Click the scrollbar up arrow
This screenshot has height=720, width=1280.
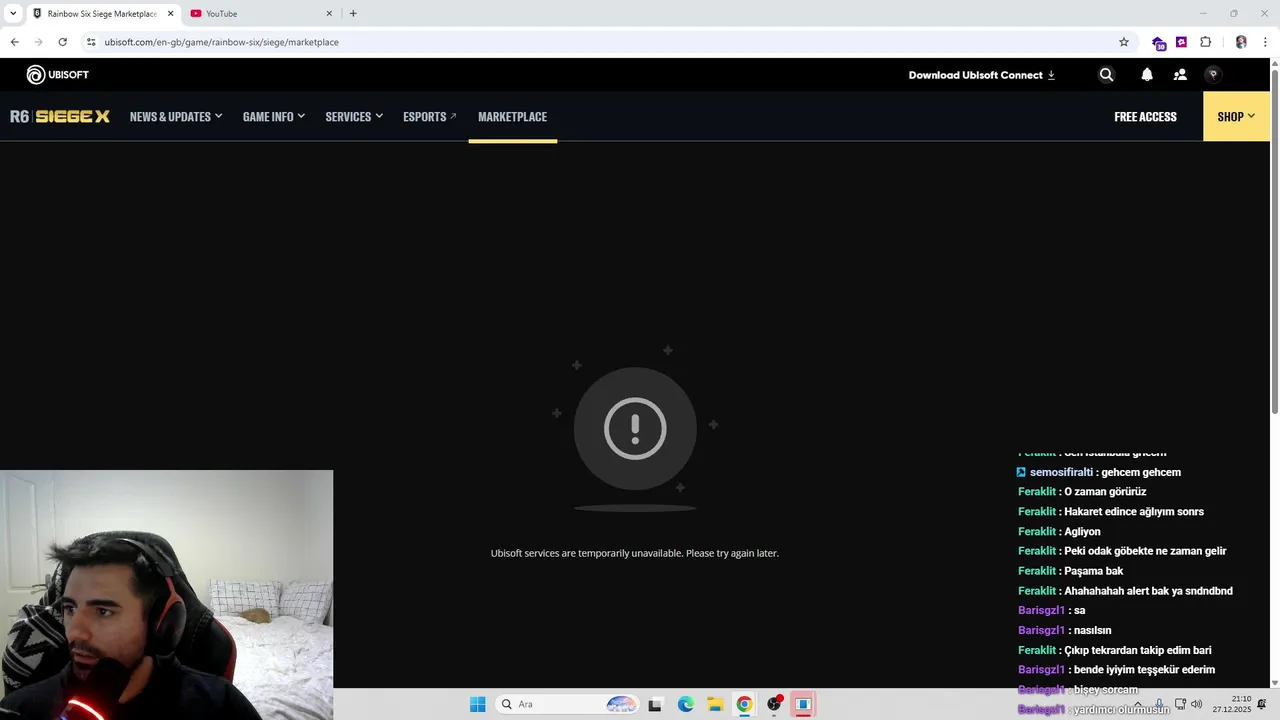tap(1274, 64)
